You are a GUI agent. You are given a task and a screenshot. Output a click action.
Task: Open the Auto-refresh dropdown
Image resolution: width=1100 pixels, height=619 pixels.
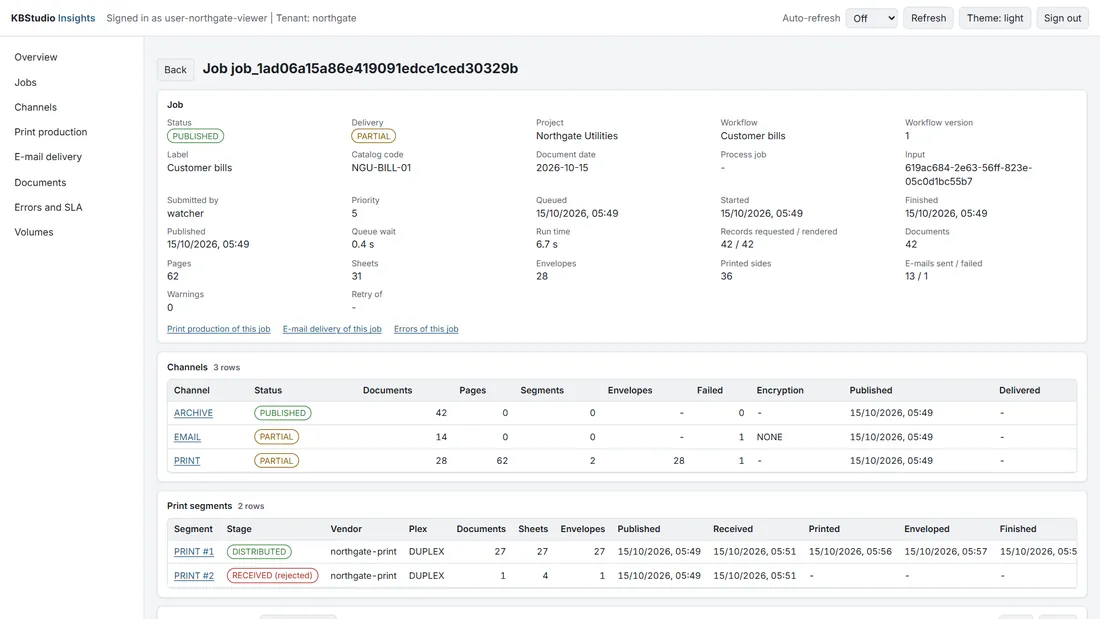(871, 18)
